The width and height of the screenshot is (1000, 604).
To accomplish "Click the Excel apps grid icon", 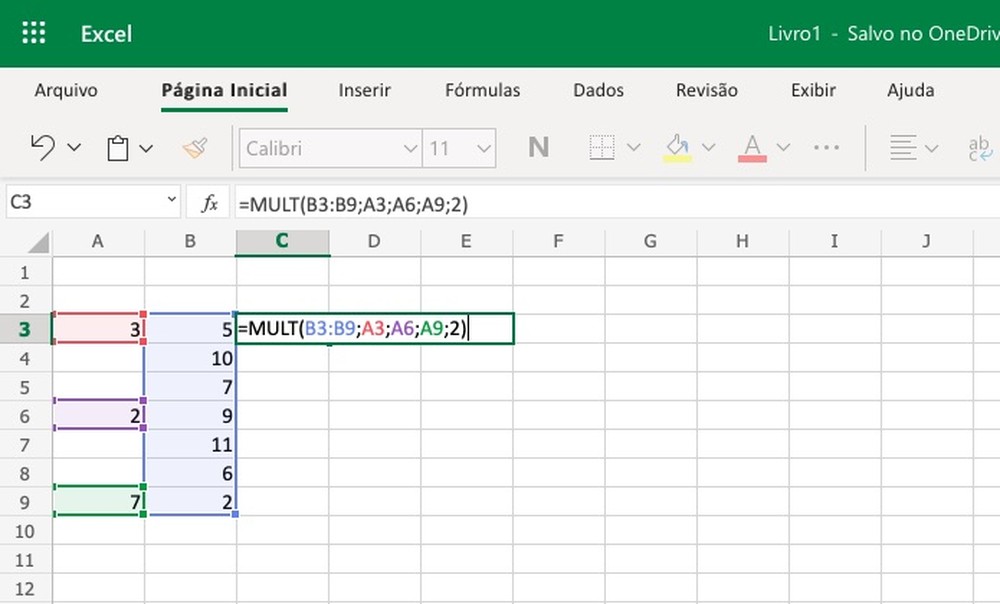I will click(x=33, y=32).
